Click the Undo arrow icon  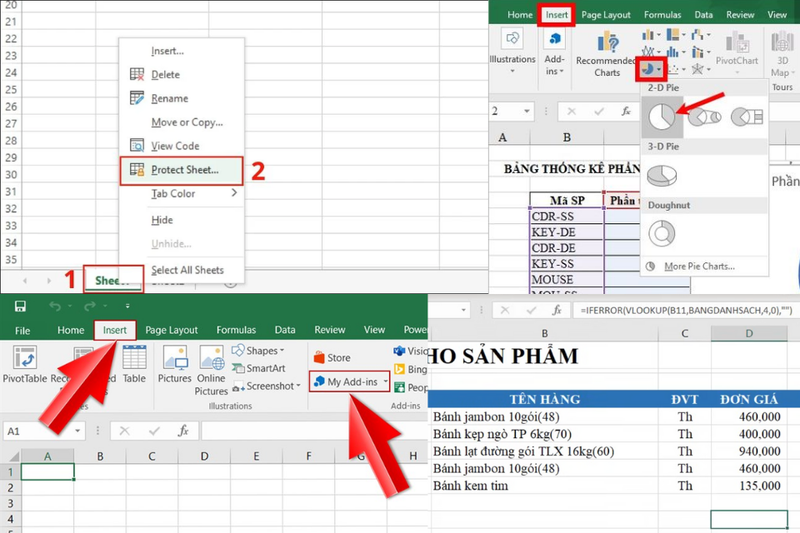(55, 306)
